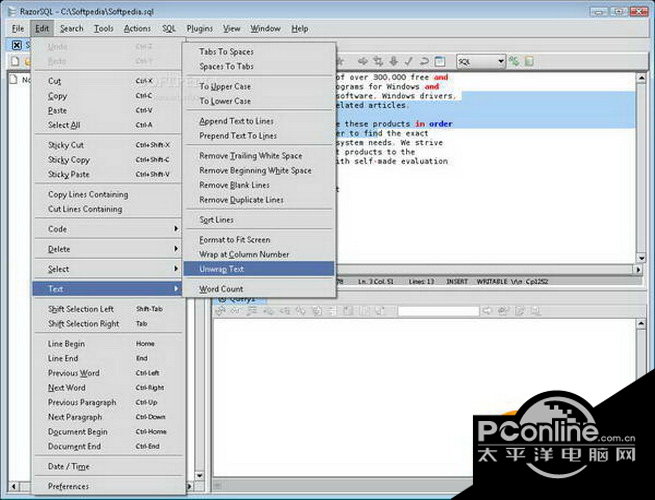The image size is (655, 500).
Task: Click the curved undo arrow toolbar icon
Action: [425, 61]
